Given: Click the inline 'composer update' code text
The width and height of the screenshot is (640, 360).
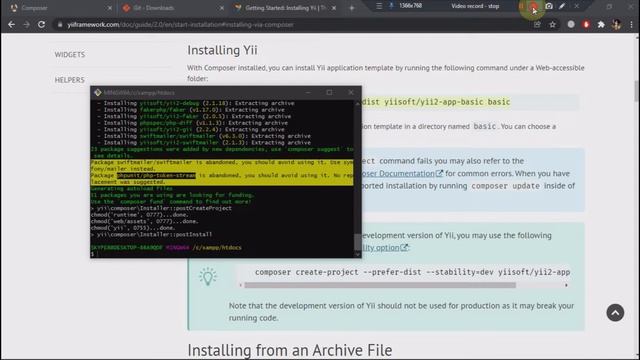Looking at the screenshot, I should coord(505,186).
